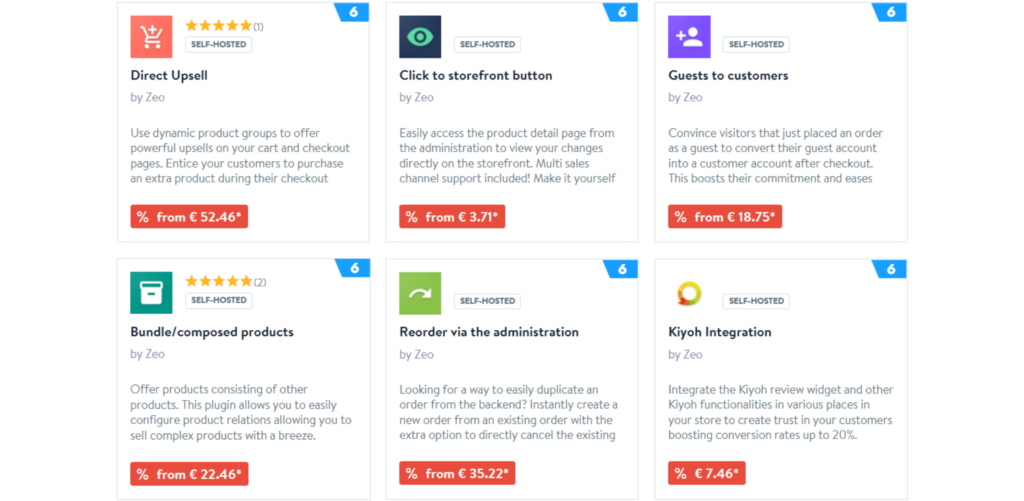Viewport: 1024px width, 501px height.
Task: Open the Guests to customers title link
Action: pos(728,75)
